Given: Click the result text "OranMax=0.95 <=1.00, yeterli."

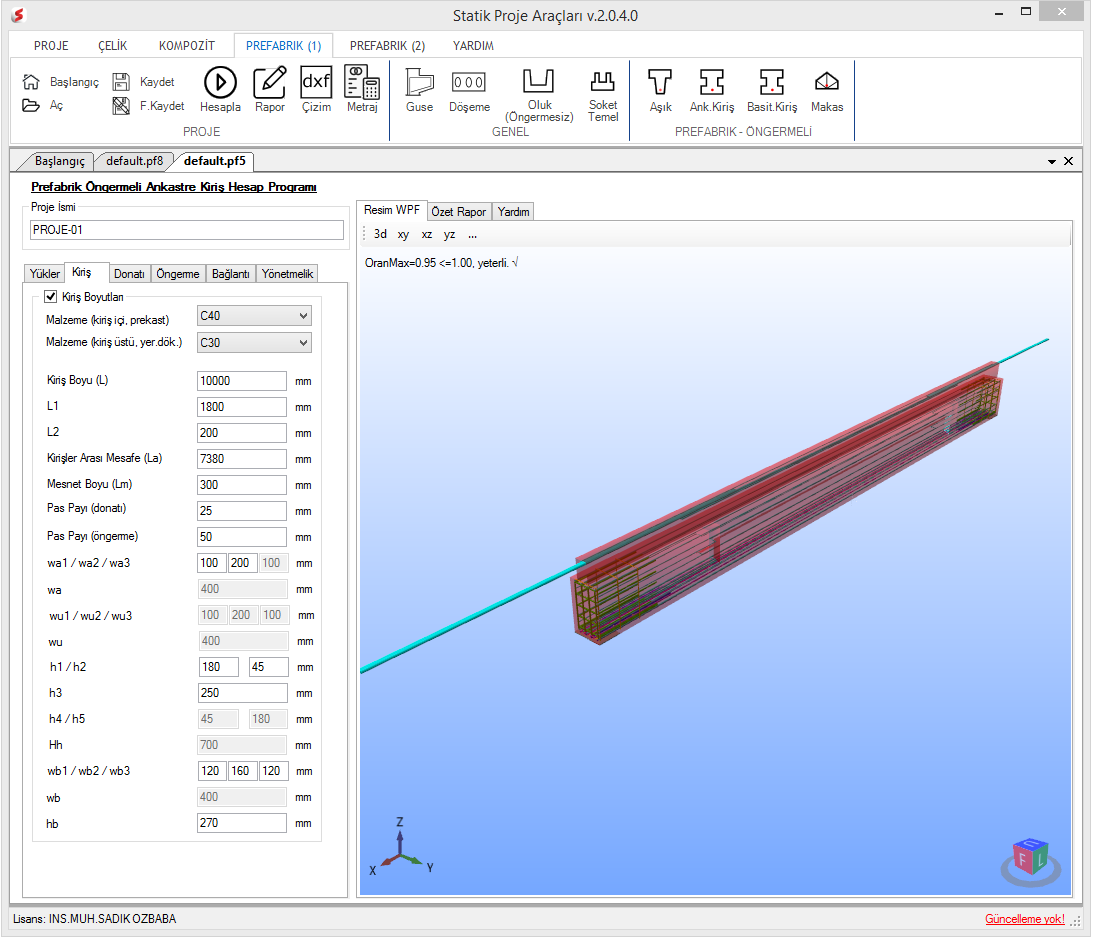Looking at the screenshot, I should tap(436, 263).
